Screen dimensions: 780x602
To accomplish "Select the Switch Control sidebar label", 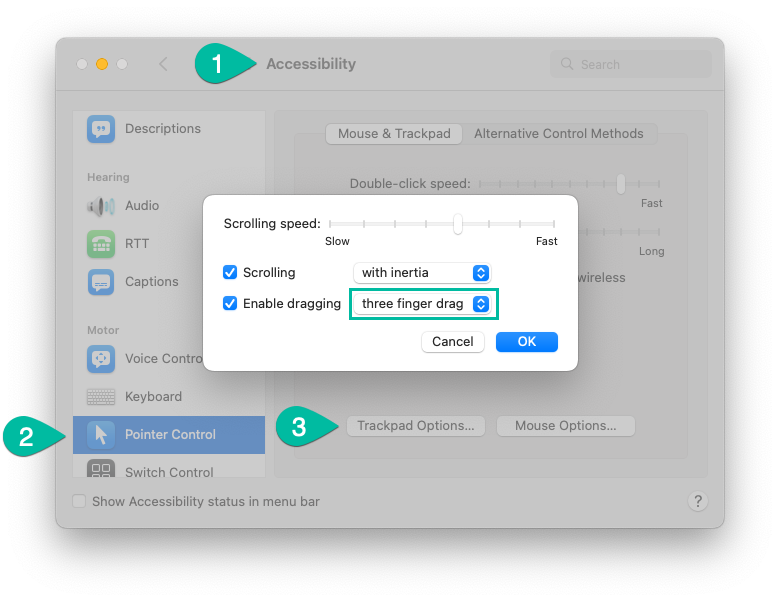I will 169,472.
